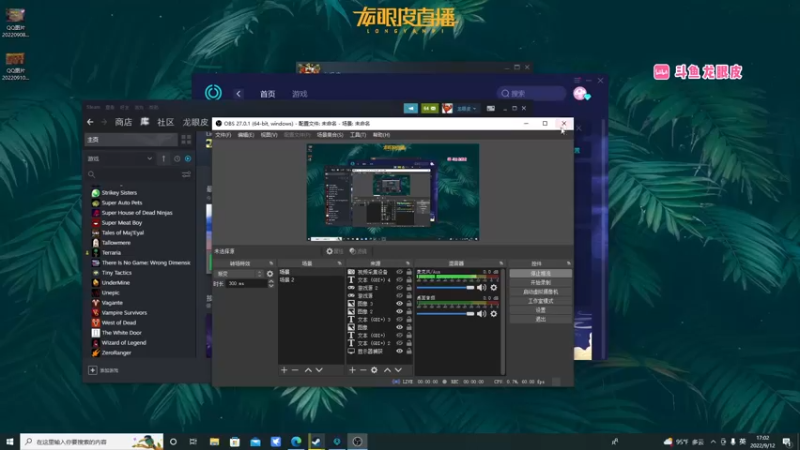The height and width of the screenshot is (450, 800).
Task: Toggle visibility of 视频采集设备 source
Action: pos(399,272)
